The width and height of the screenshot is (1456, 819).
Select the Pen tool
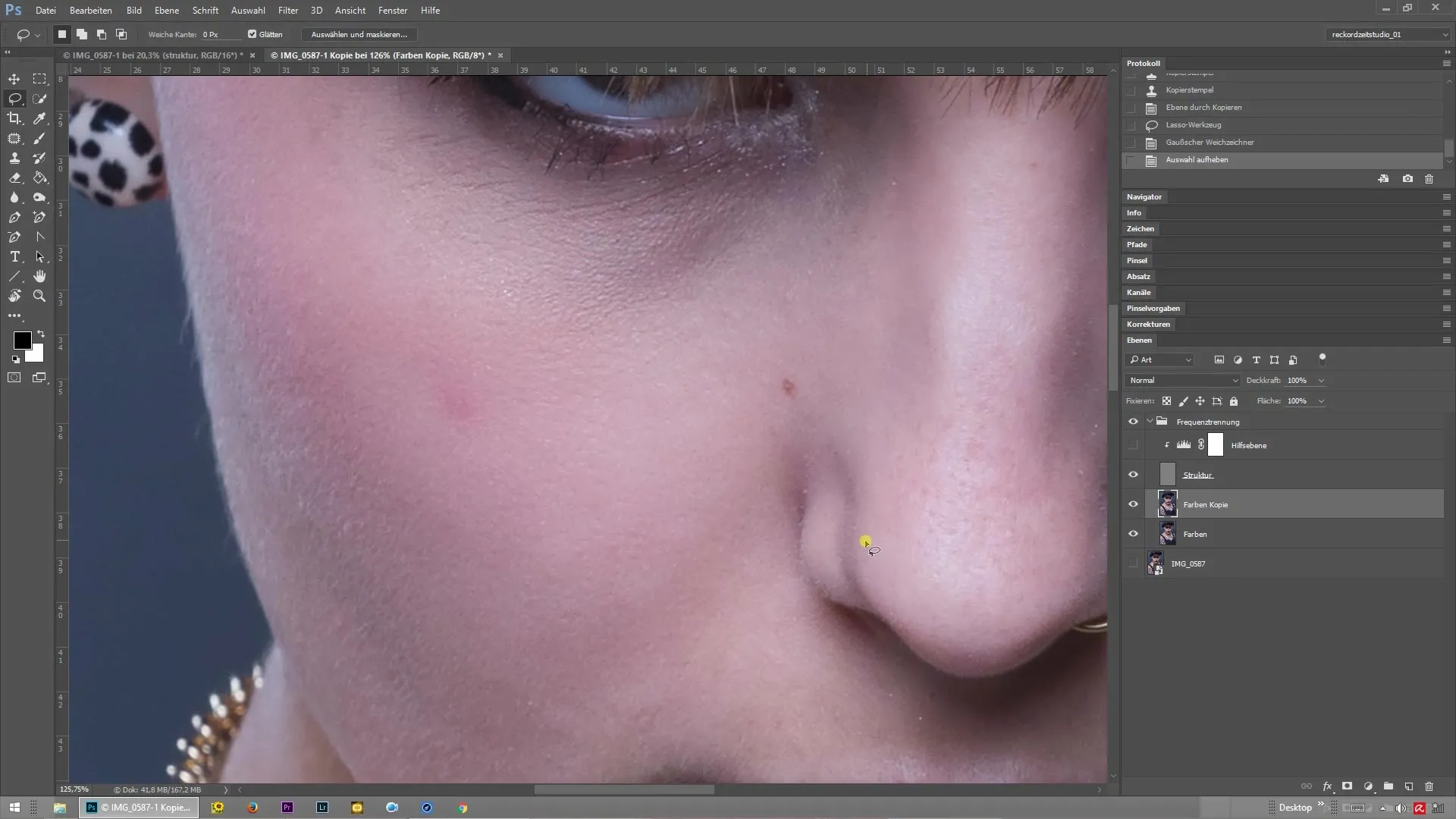pyautogui.click(x=14, y=217)
